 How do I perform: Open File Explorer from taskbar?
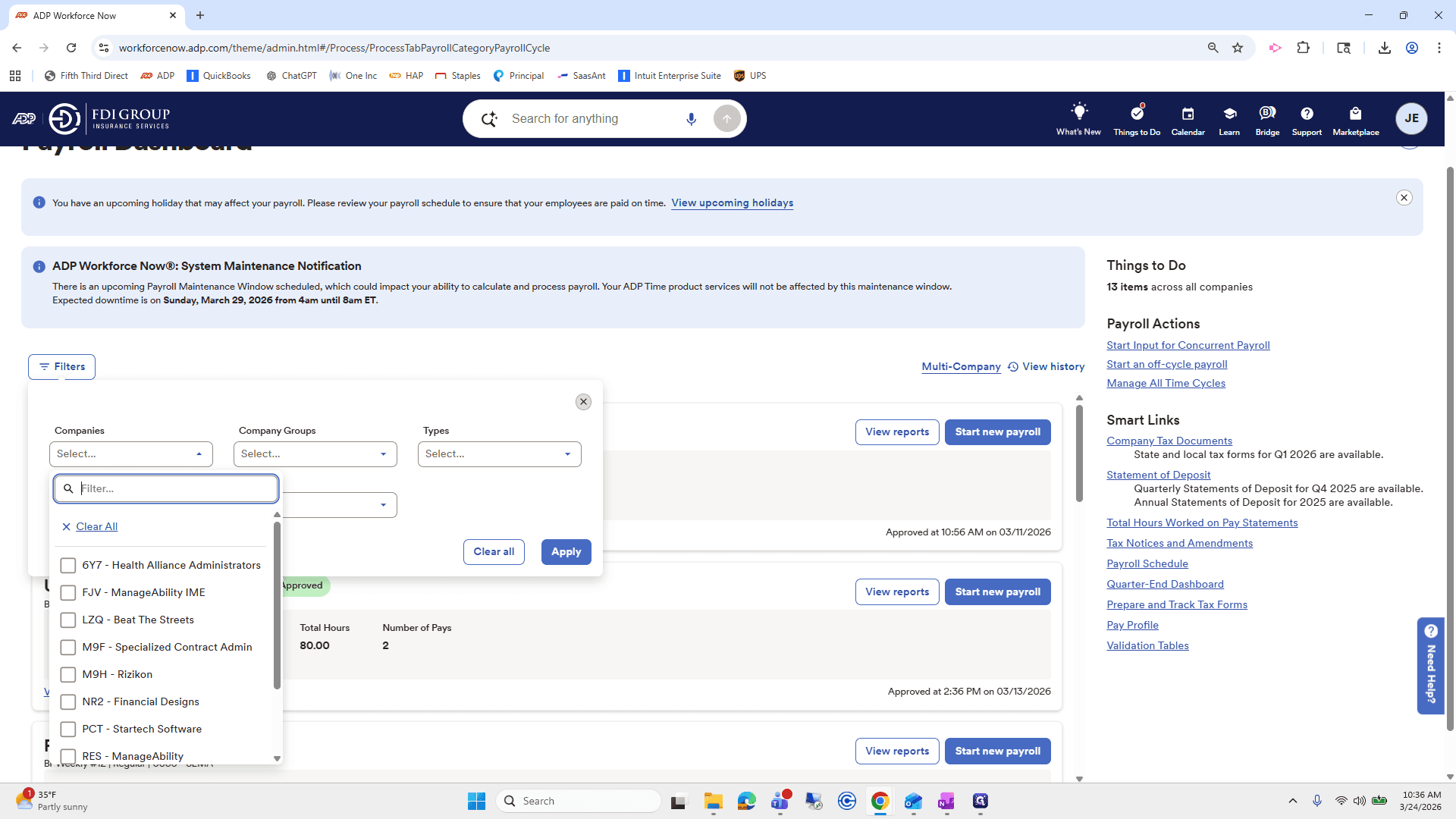click(713, 801)
